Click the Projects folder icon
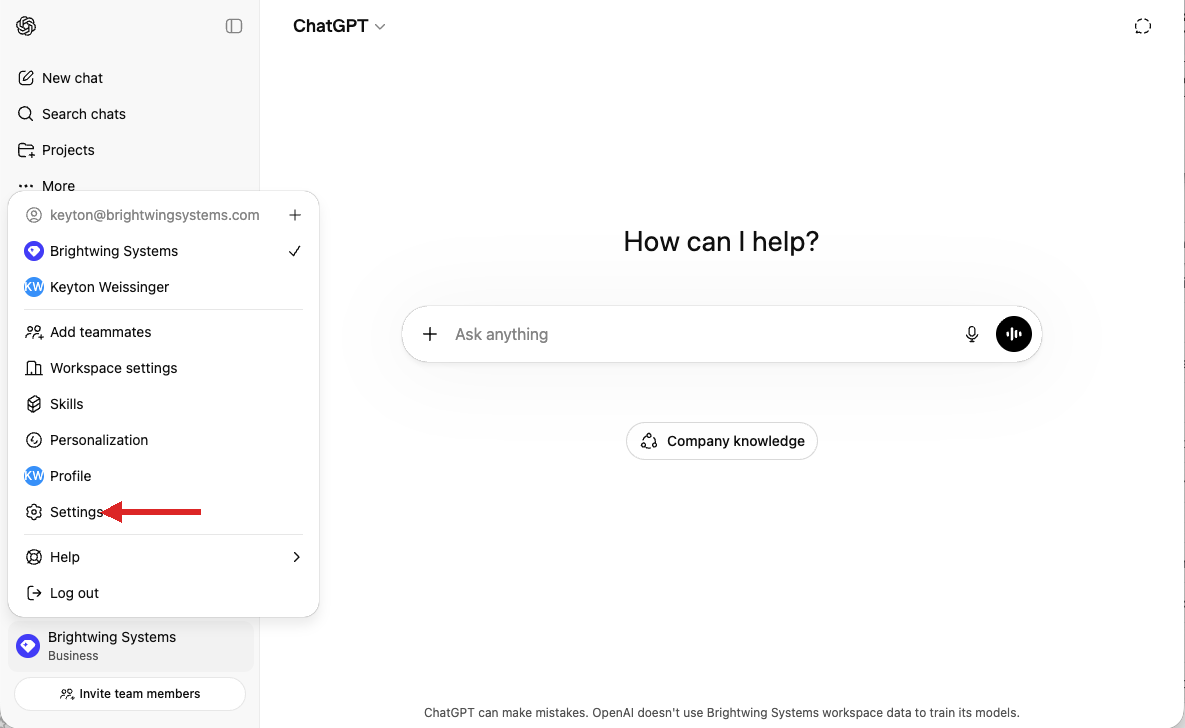Screen dimensions: 1185x728 (26, 150)
